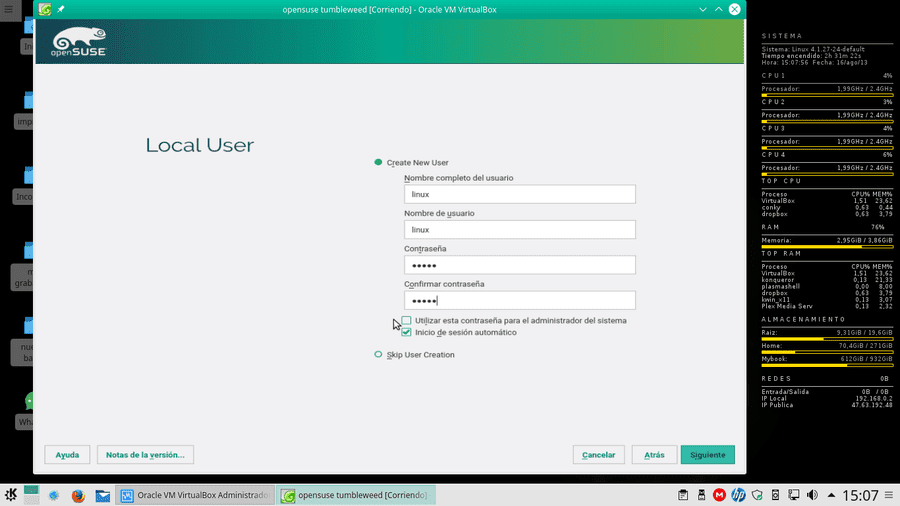Click the red MEGA tray icon
Viewport: 900px width, 506px height.
click(x=719, y=495)
